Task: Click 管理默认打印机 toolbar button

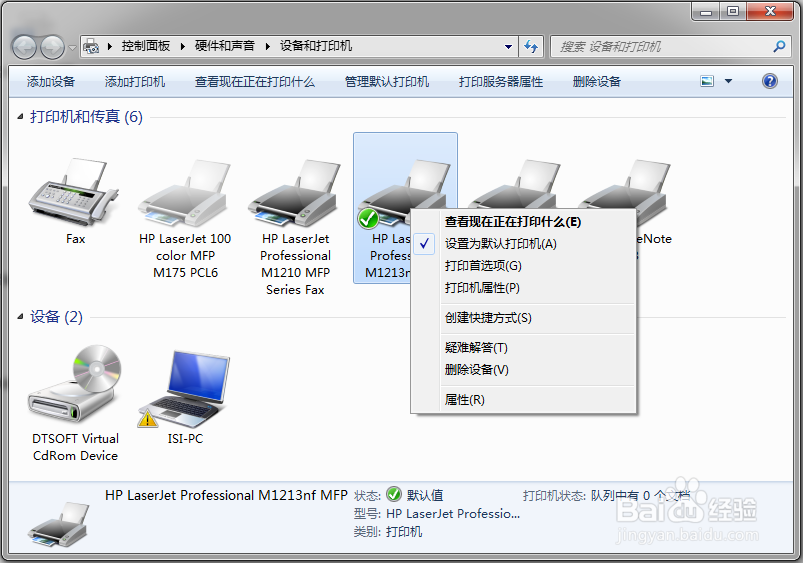Action: (387, 81)
